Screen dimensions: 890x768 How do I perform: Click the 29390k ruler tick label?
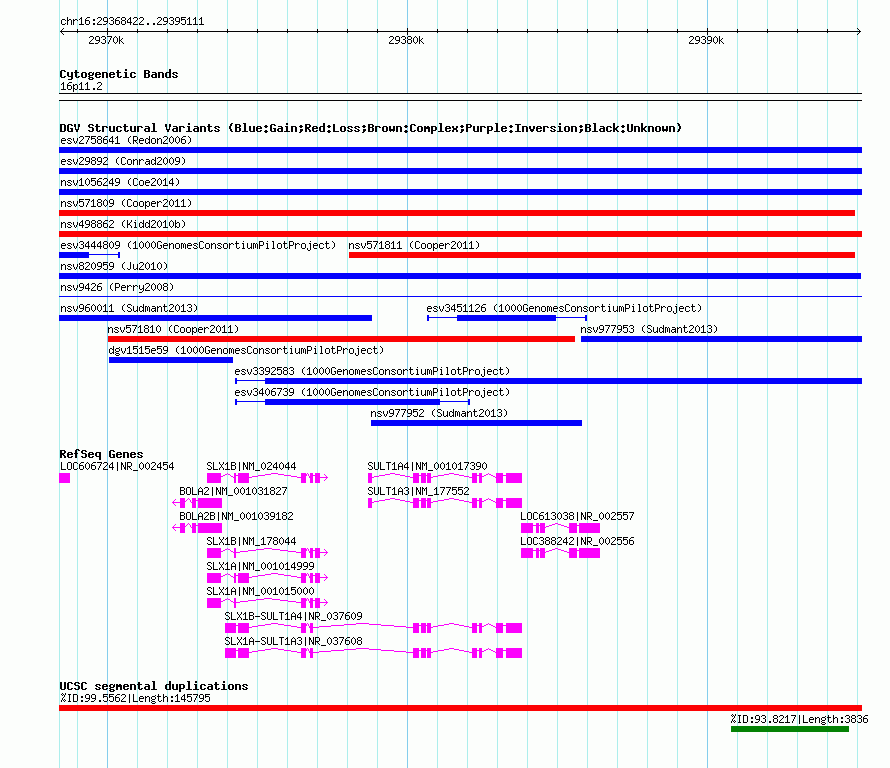tap(706, 41)
